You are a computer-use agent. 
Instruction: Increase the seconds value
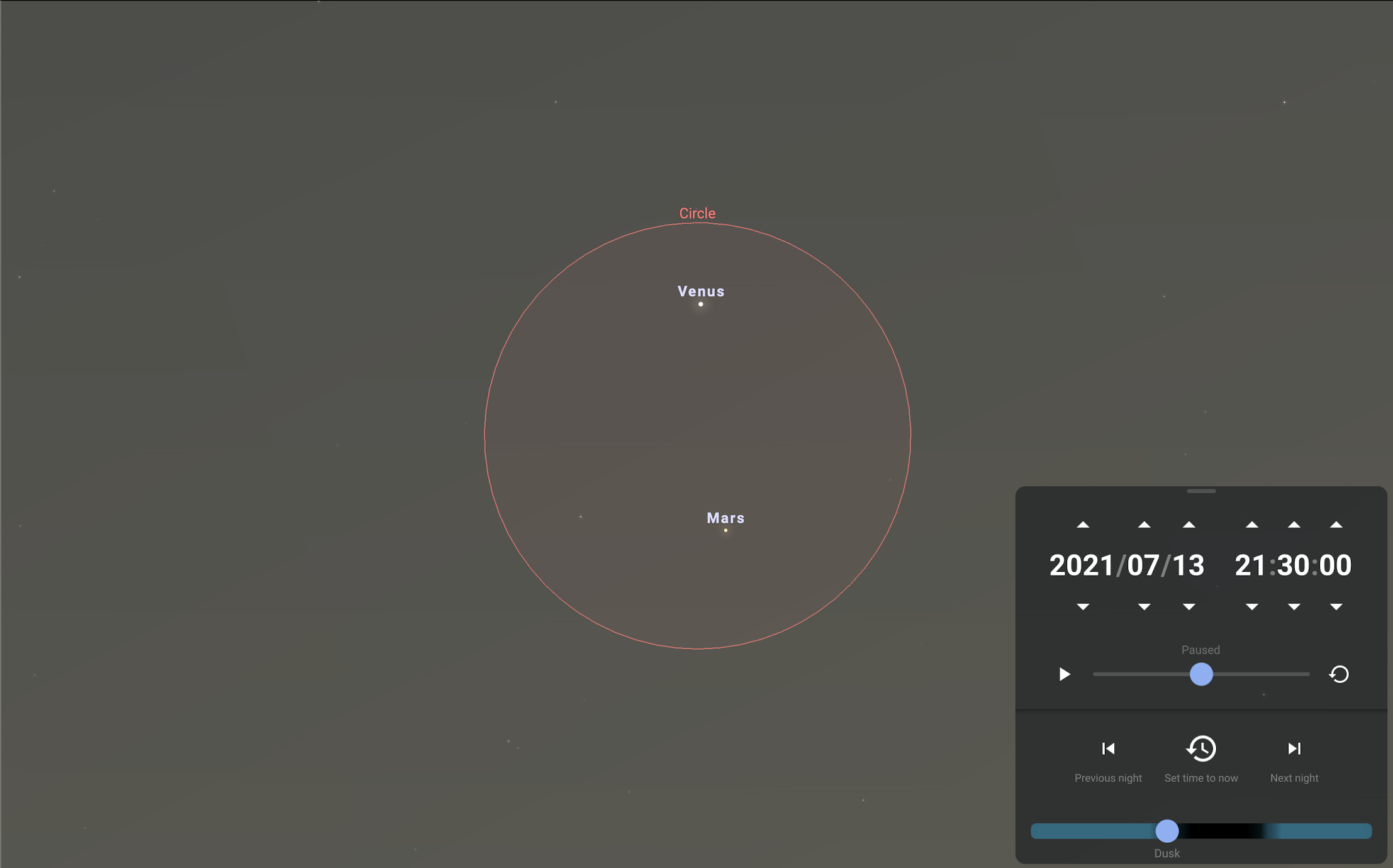click(x=1336, y=523)
